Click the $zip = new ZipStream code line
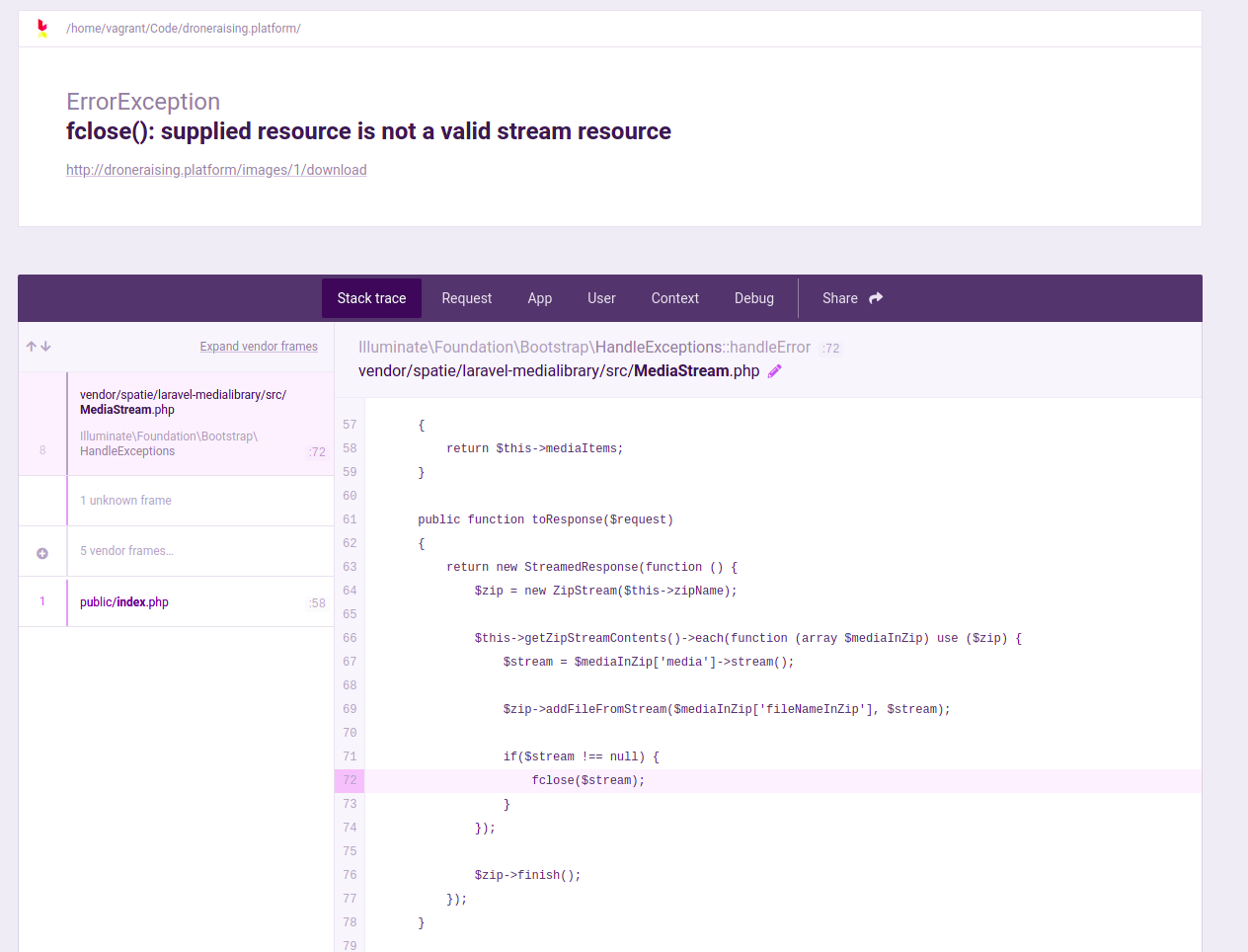Image resolution: width=1248 pixels, height=952 pixels. click(605, 591)
